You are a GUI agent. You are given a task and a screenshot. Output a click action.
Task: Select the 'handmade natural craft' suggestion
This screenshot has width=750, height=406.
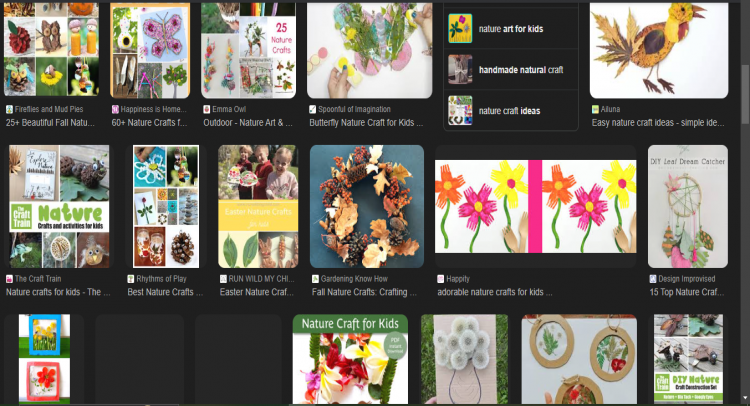coord(511,69)
